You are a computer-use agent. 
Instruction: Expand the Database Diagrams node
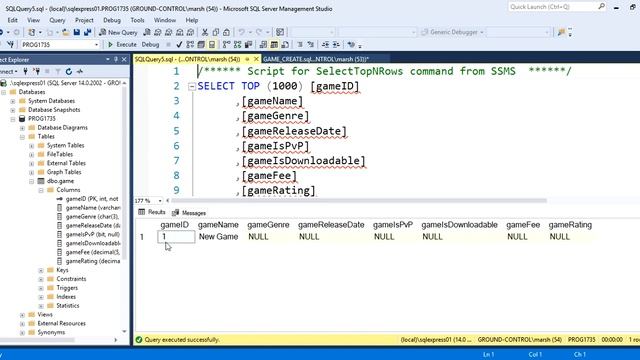click(22, 128)
